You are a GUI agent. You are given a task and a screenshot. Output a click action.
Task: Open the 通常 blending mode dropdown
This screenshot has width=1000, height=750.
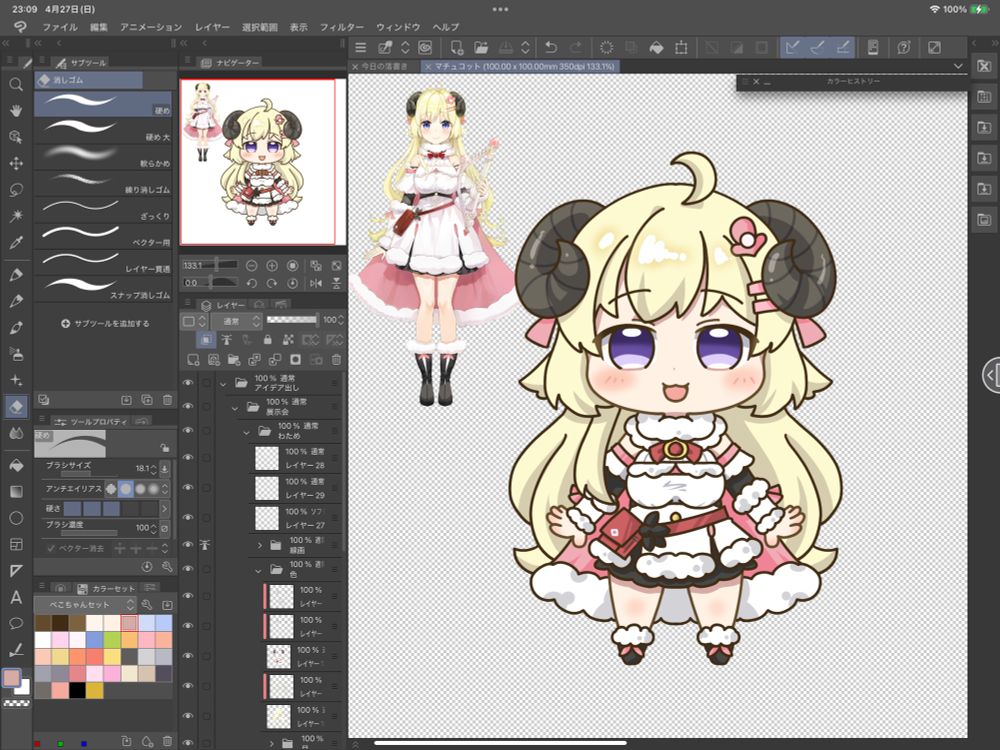[x=237, y=321]
